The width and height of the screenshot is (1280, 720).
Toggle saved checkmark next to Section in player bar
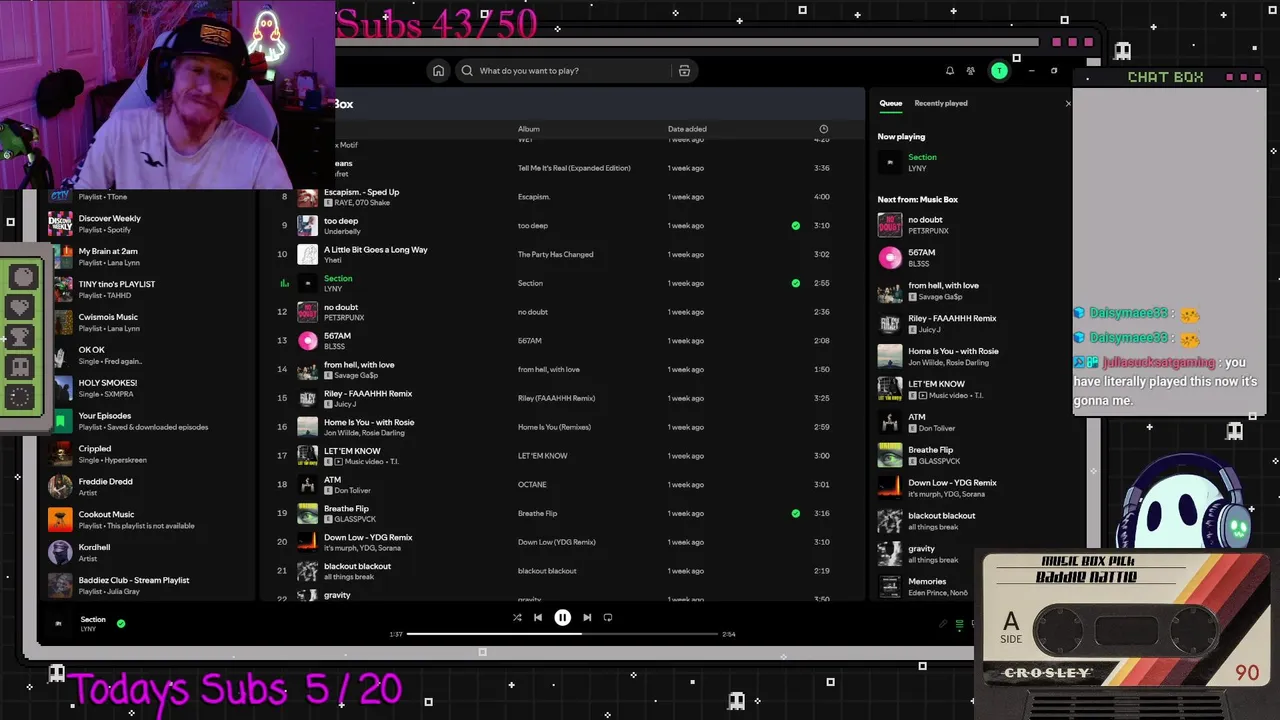121,623
